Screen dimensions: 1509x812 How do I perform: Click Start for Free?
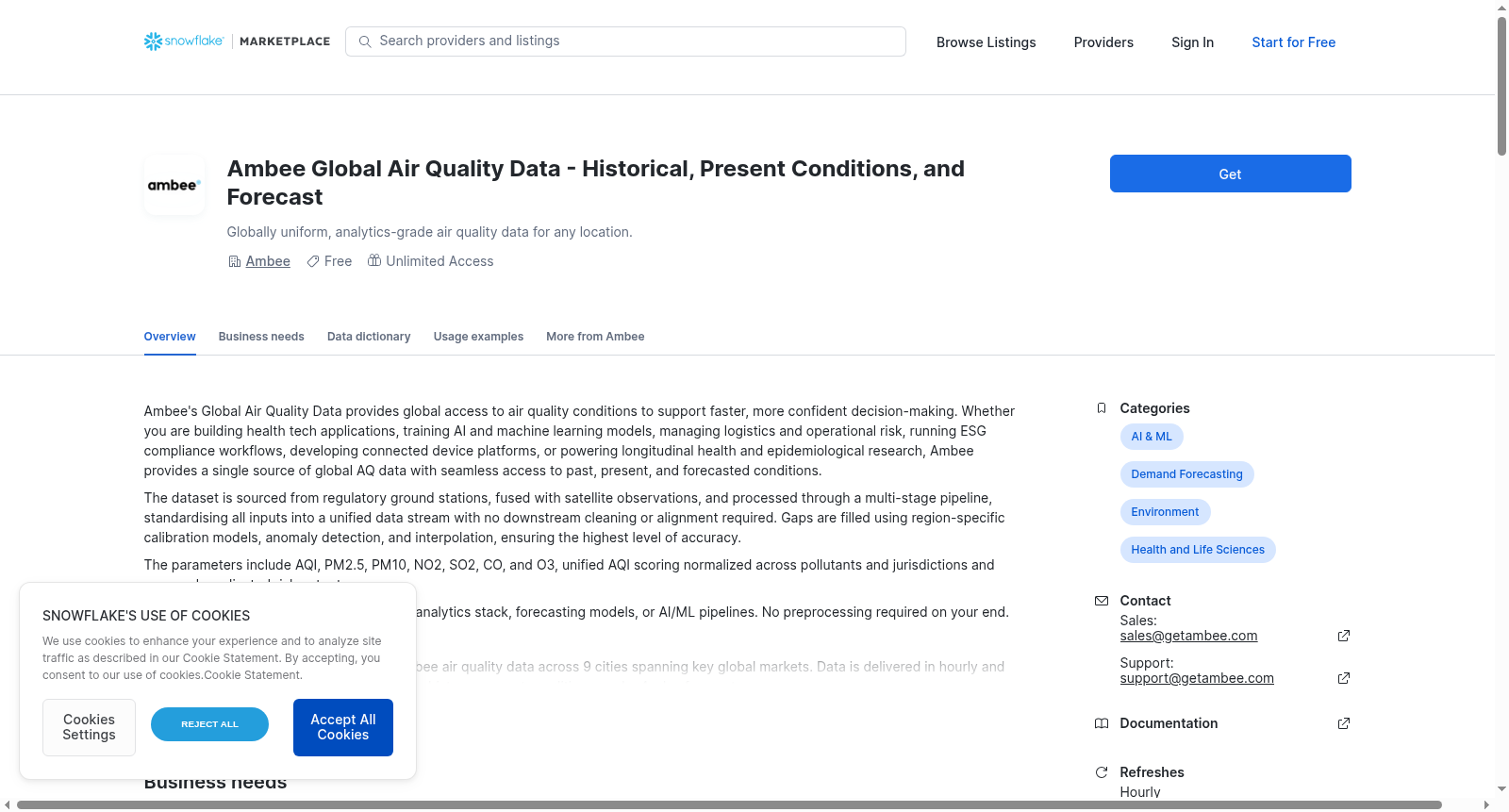pyautogui.click(x=1294, y=42)
